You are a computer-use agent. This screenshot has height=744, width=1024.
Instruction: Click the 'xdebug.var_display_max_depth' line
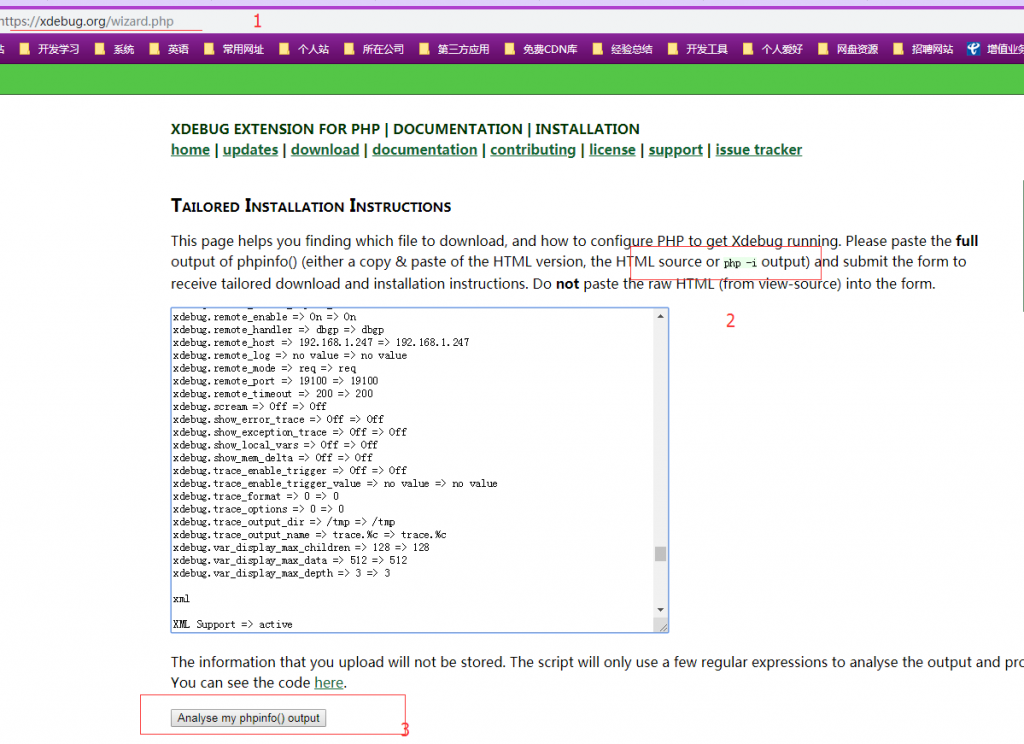[281, 574]
